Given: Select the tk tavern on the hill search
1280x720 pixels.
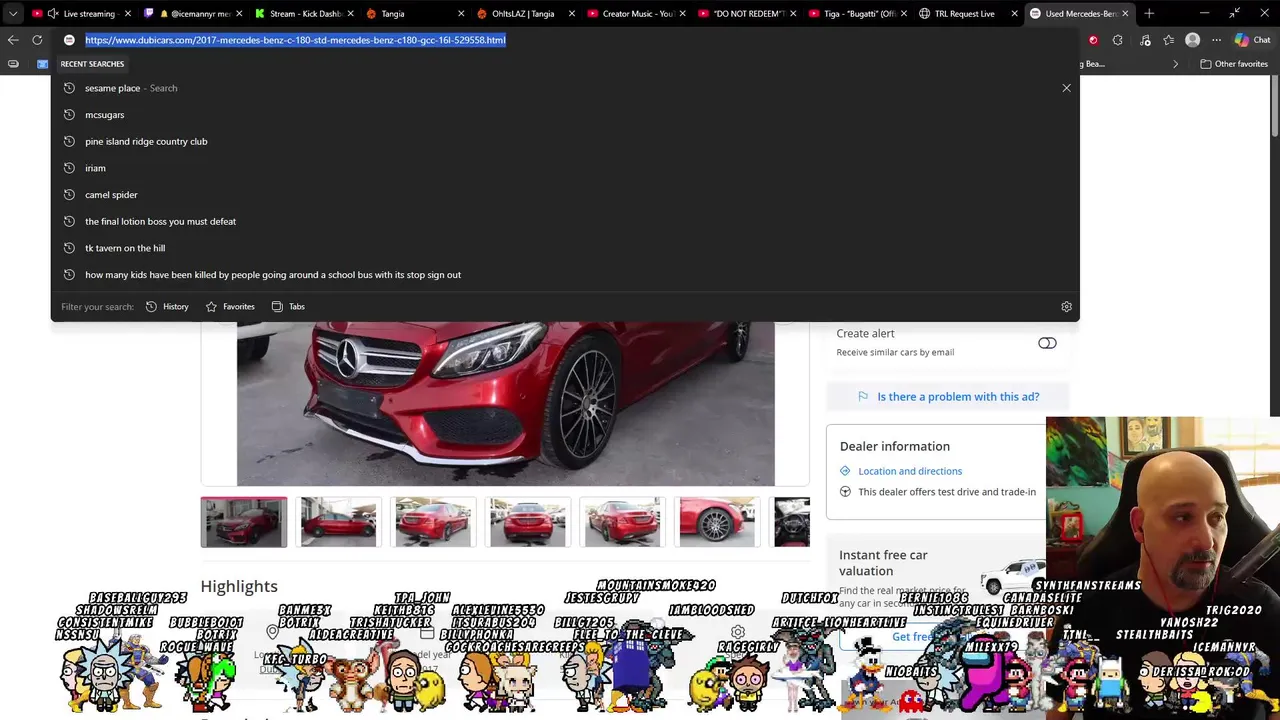Looking at the screenshot, I should tap(565, 248).
